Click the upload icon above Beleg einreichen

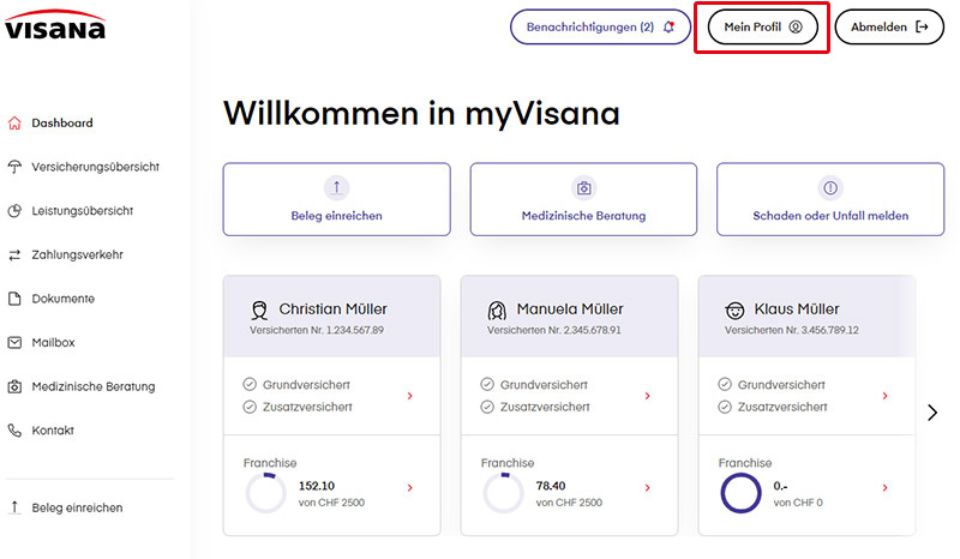[336, 187]
